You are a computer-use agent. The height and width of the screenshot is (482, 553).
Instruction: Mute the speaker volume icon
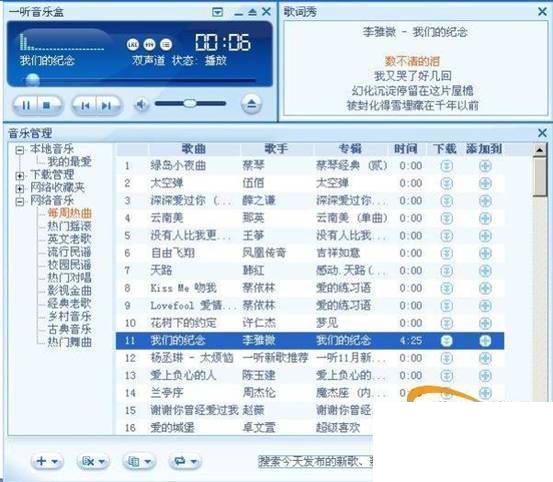tap(141, 104)
